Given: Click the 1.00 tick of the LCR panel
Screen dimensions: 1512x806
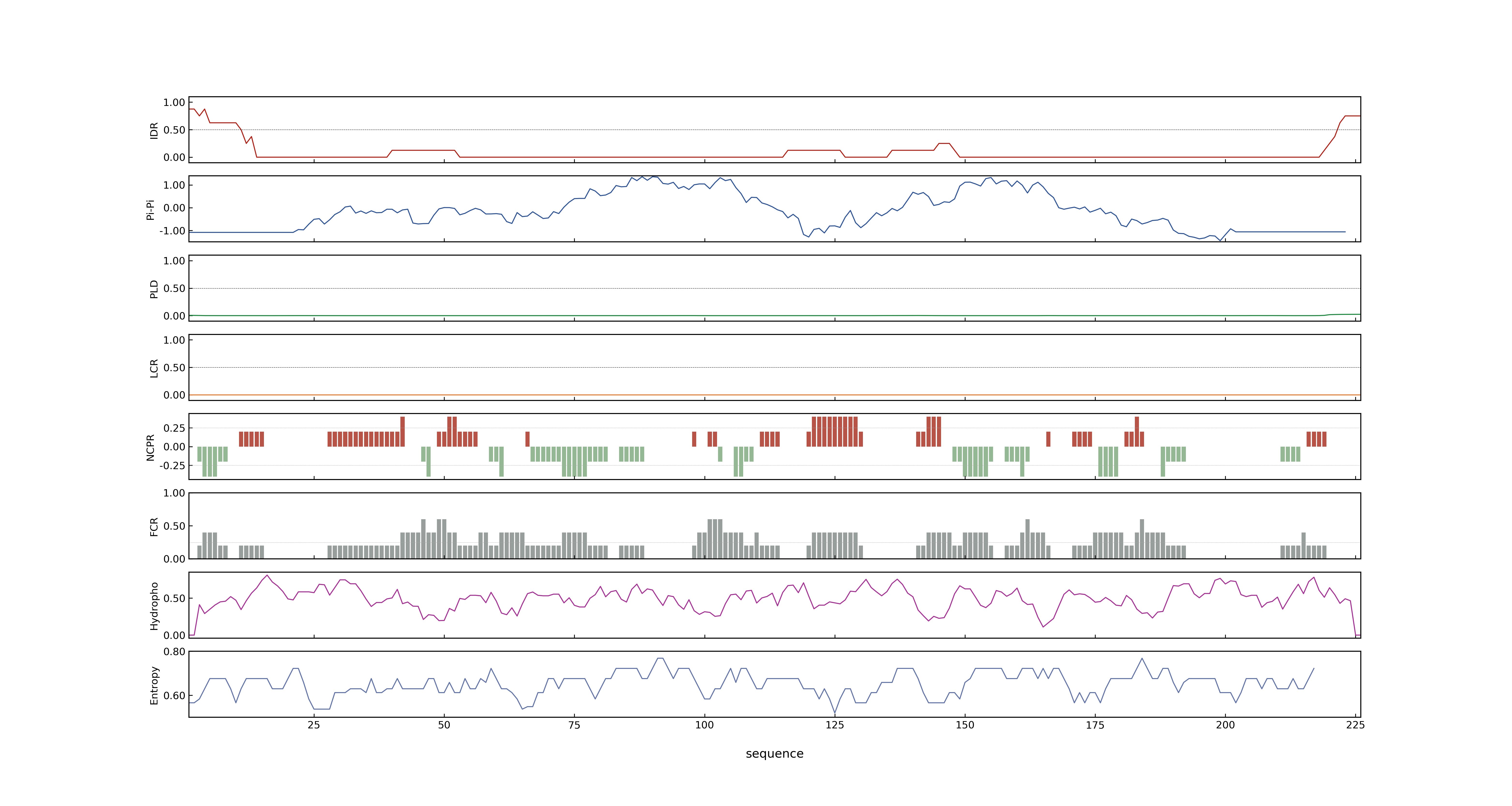Looking at the screenshot, I should [x=174, y=340].
